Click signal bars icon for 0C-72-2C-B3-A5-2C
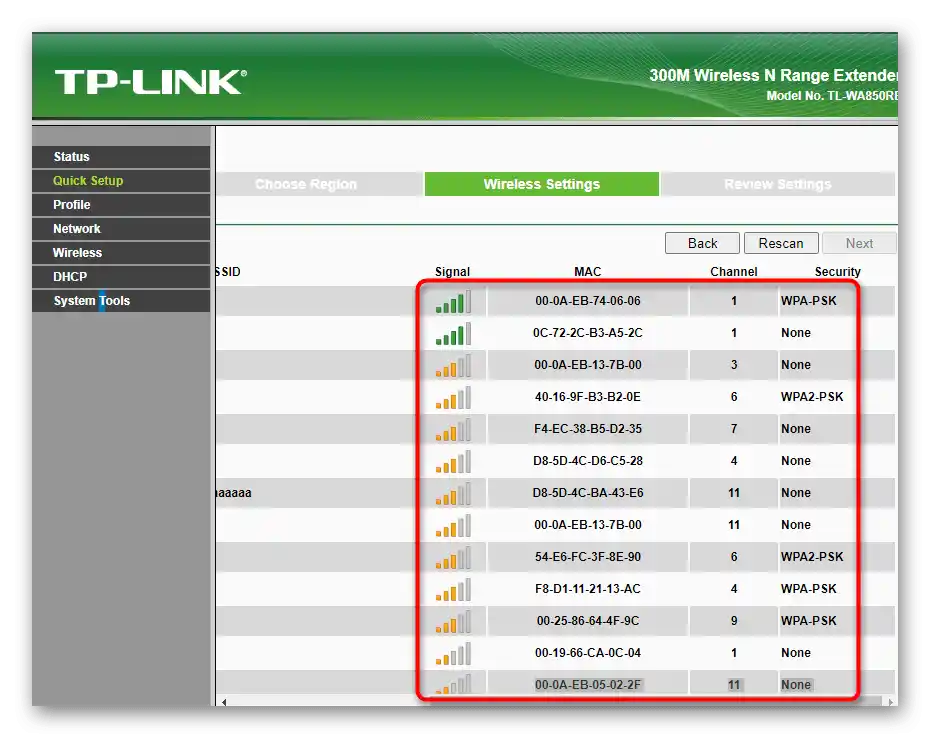This screenshot has height=738, width=930. (453, 333)
